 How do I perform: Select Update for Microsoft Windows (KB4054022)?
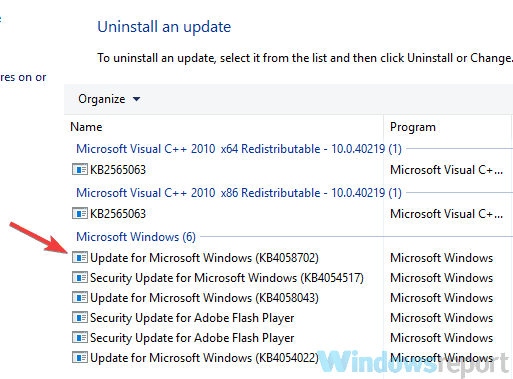point(204,358)
